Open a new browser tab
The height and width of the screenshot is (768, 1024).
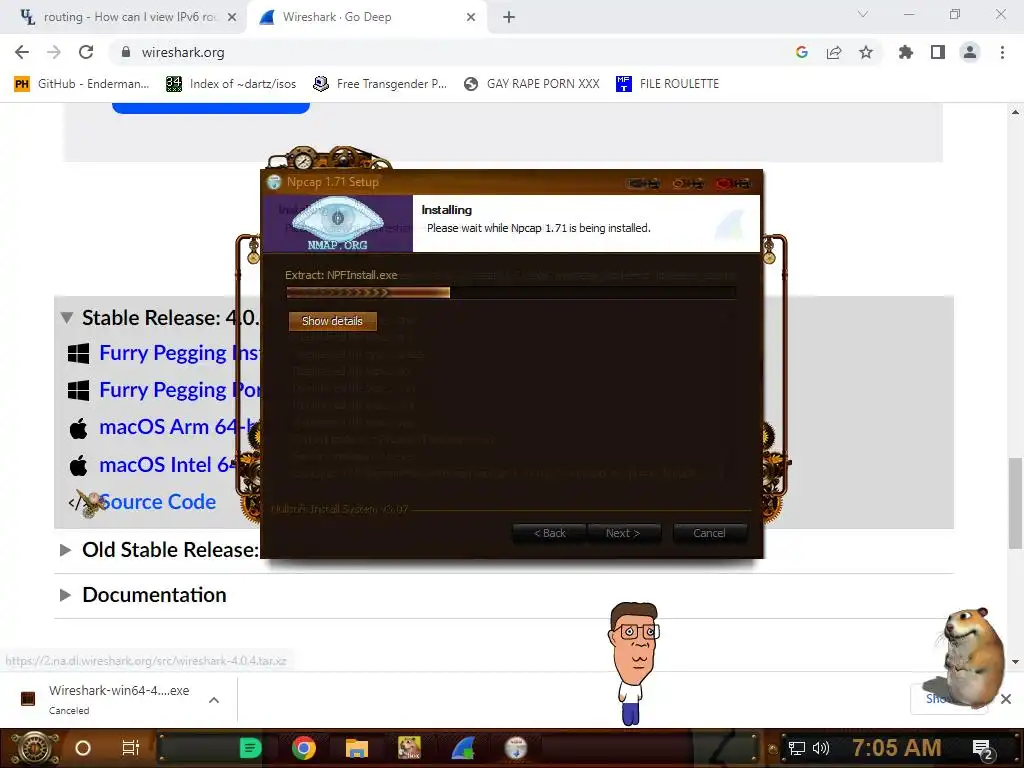tap(509, 17)
